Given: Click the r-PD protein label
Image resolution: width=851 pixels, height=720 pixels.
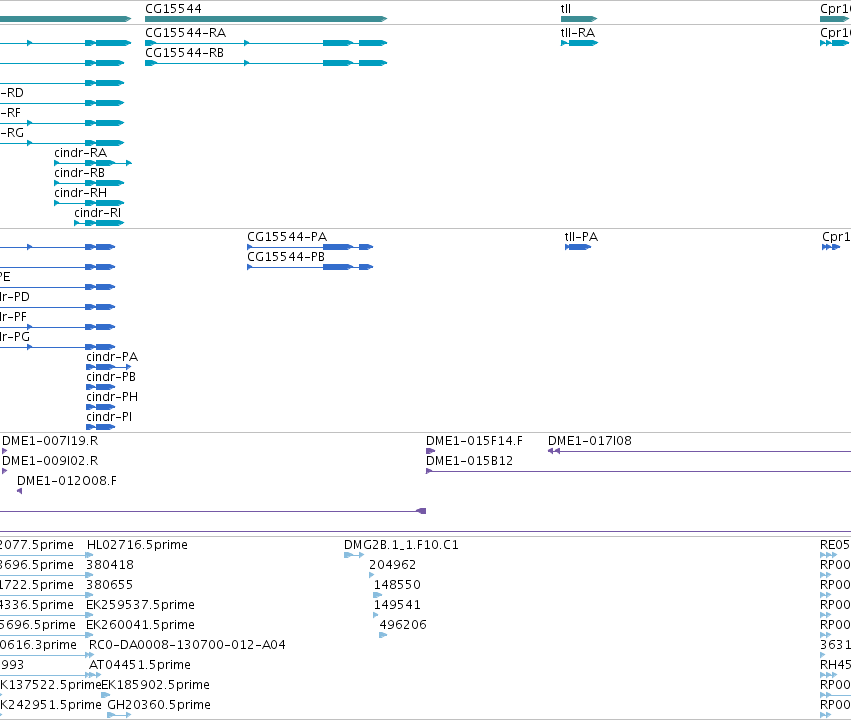Looking at the screenshot, I should point(15,297).
